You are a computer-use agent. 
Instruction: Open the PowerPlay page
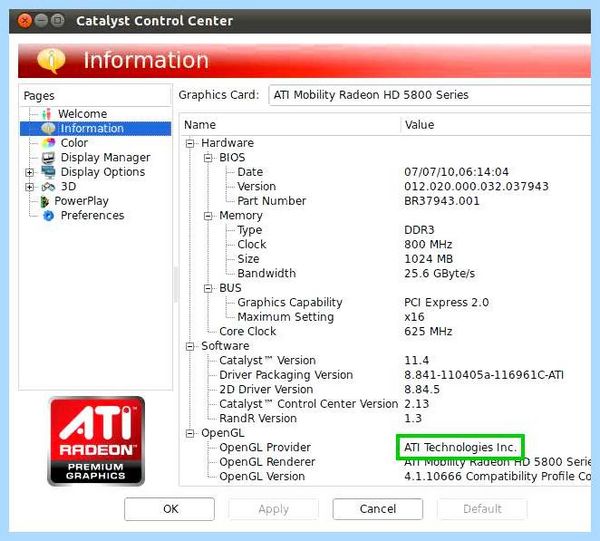[x=81, y=201]
